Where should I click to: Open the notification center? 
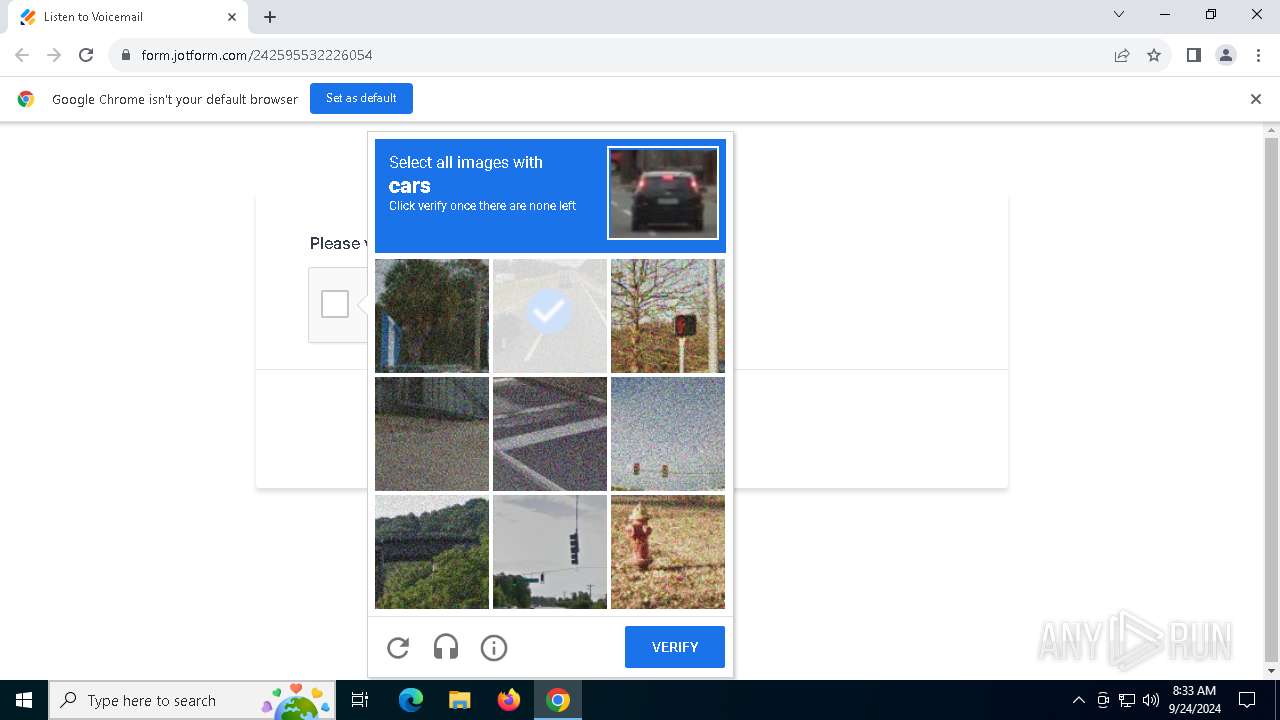coord(1247,700)
